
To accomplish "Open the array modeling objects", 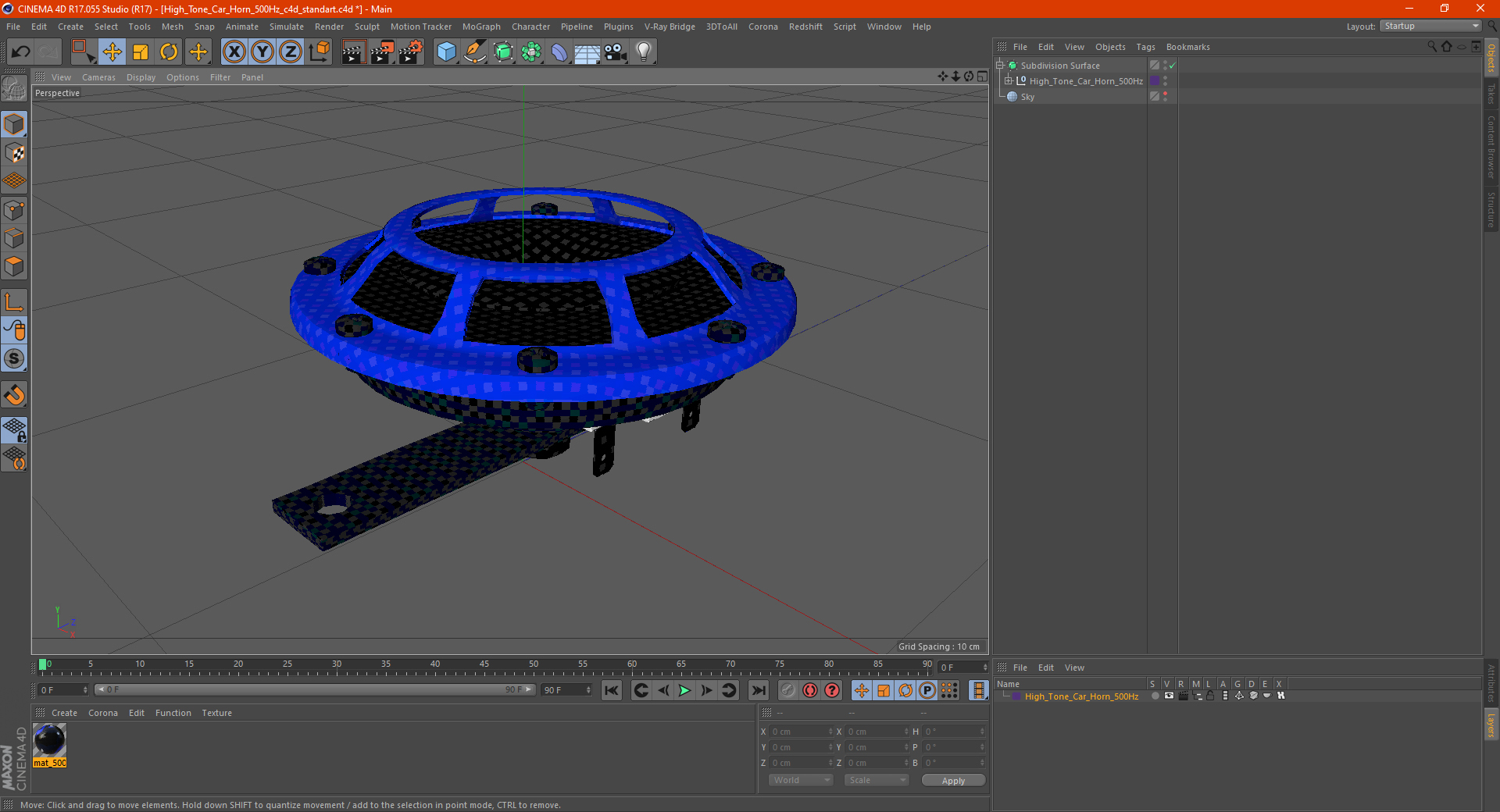I will click(x=532, y=52).
